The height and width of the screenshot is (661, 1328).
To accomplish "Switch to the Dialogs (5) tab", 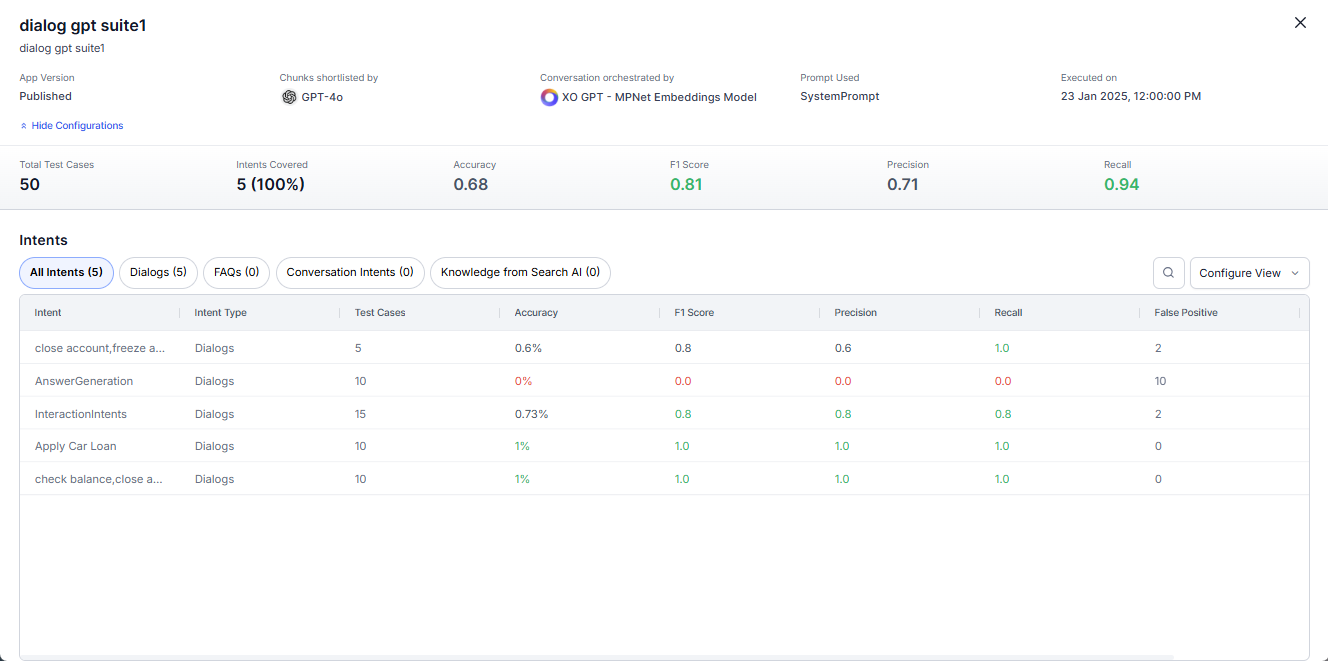I will click(158, 272).
